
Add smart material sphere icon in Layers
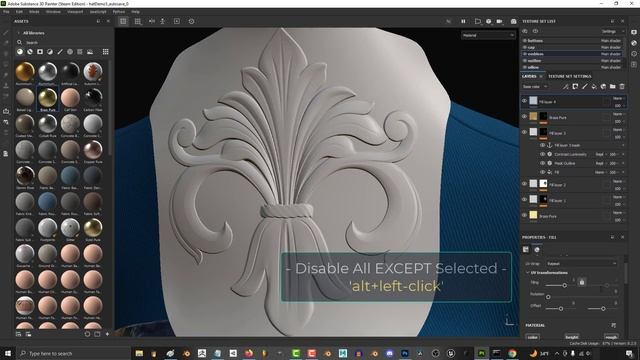tap(603, 87)
